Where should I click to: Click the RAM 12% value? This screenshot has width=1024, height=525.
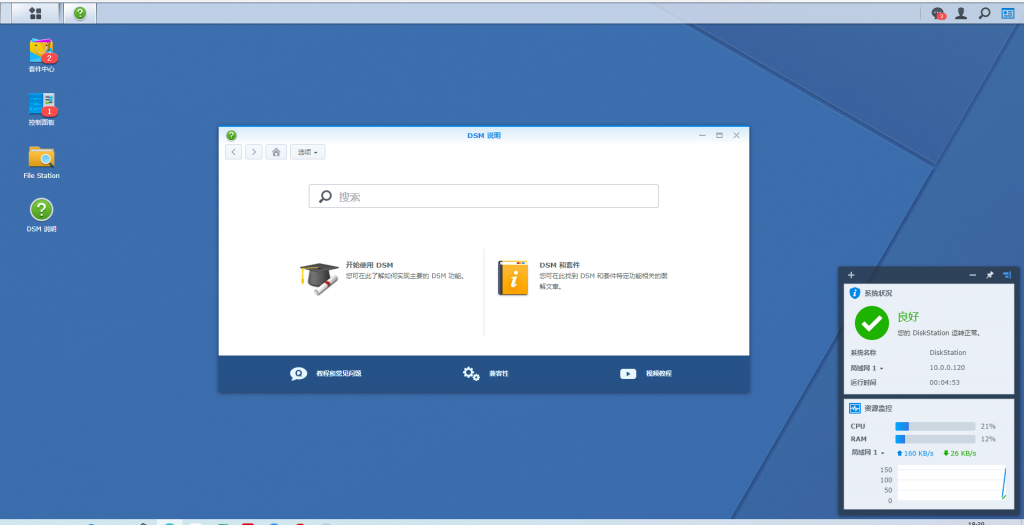tap(987, 439)
